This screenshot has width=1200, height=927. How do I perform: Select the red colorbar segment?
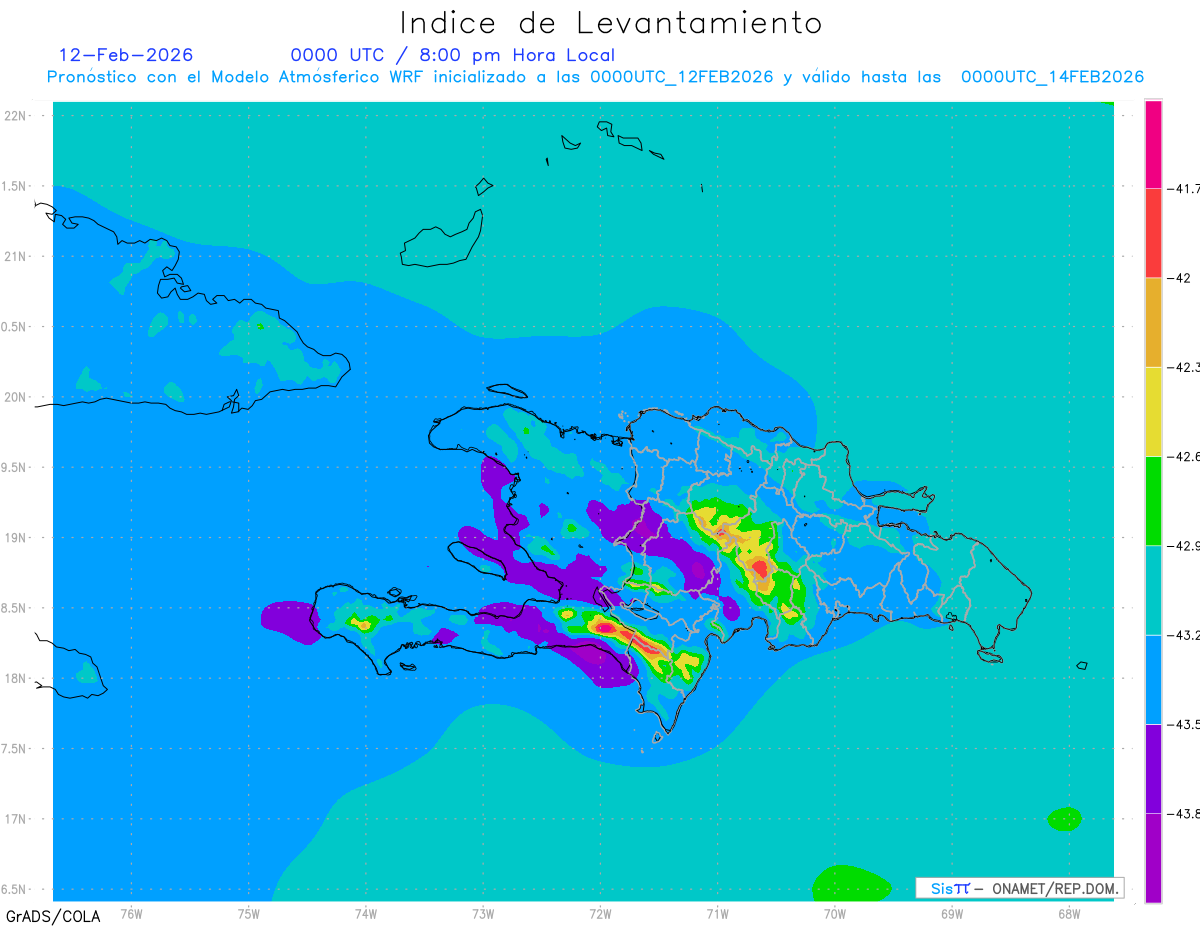click(x=1153, y=232)
